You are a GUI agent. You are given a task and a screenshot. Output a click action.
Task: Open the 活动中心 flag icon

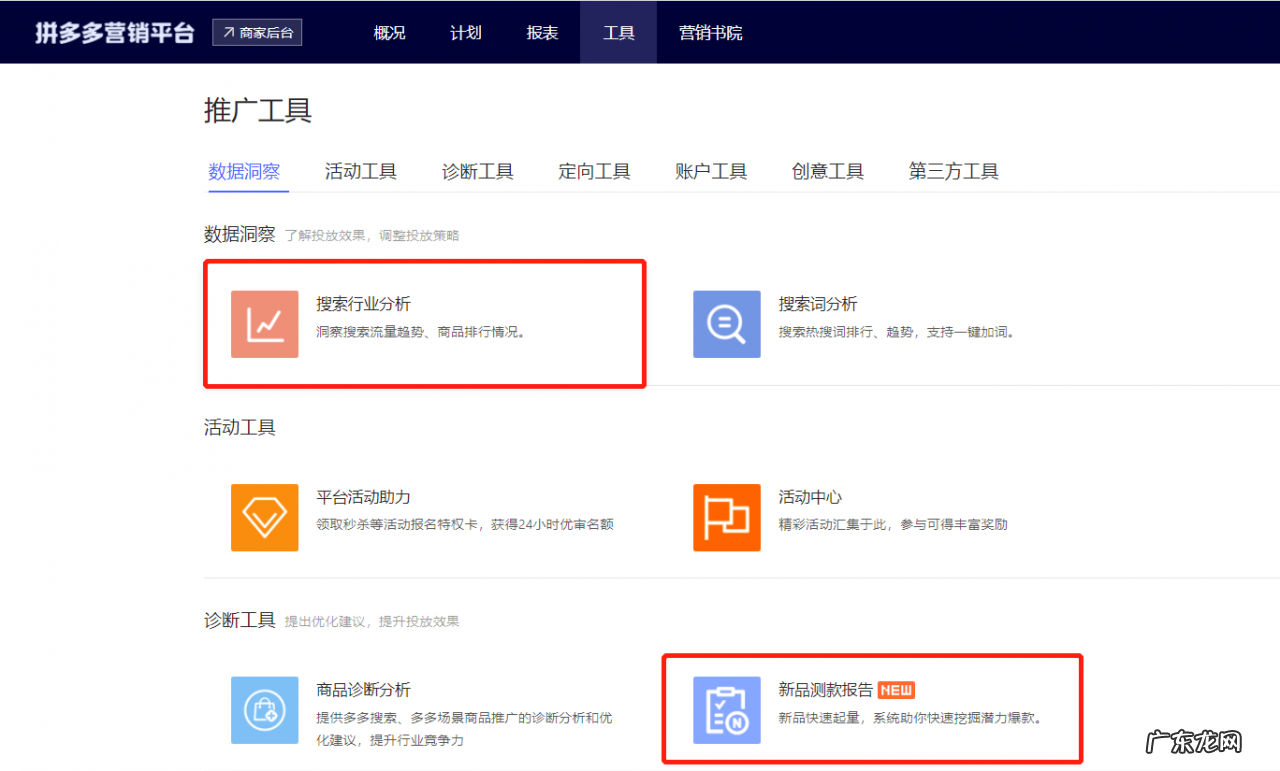click(726, 517)
